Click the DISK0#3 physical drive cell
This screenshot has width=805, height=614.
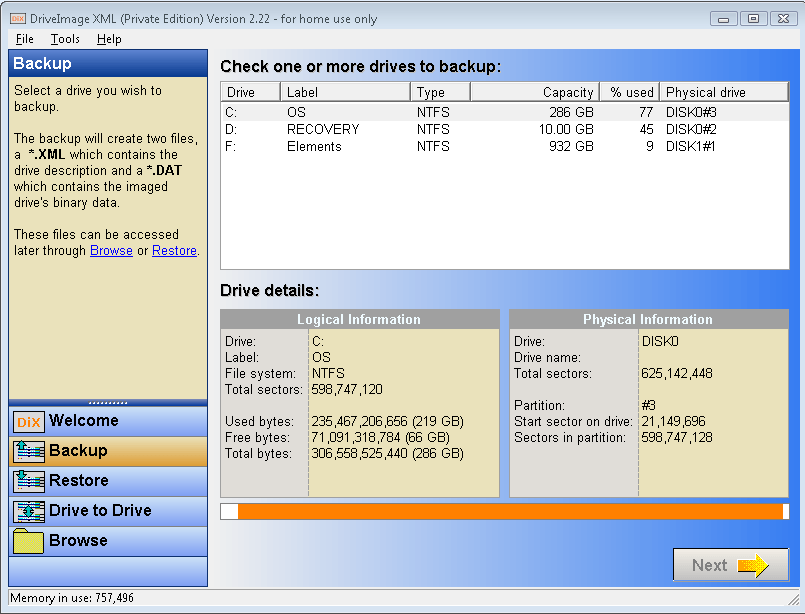(691, 112)
